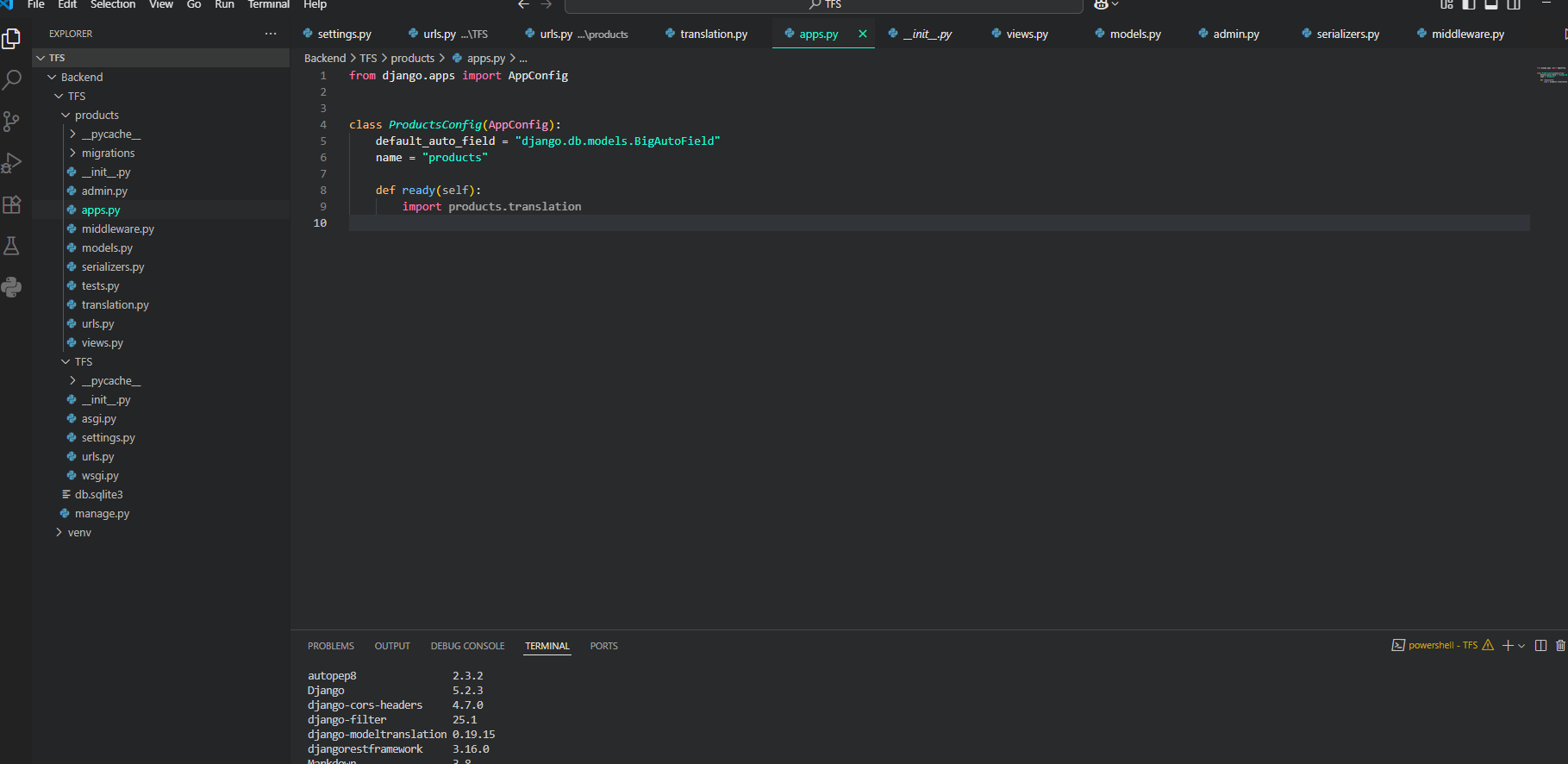
Task: Toggle the bottom panel layout button
Action: coord(1491,4)
